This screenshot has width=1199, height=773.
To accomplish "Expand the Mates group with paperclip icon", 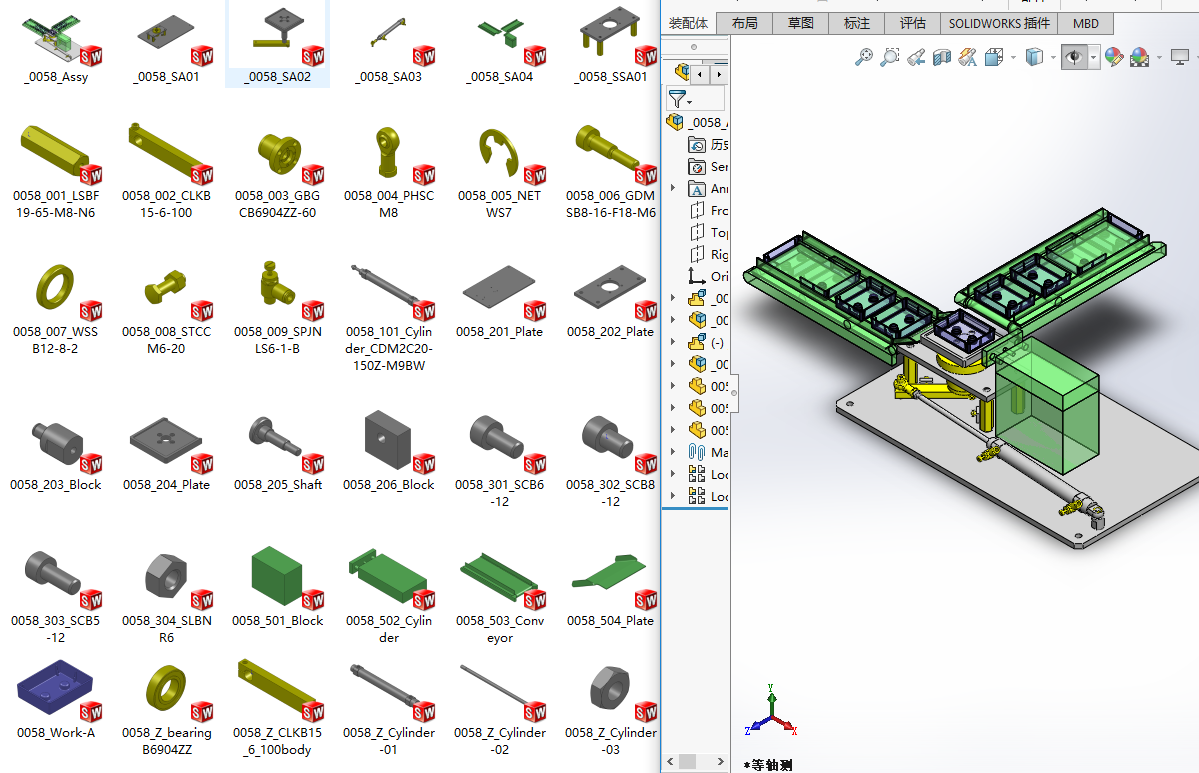I will click(672, 452).
